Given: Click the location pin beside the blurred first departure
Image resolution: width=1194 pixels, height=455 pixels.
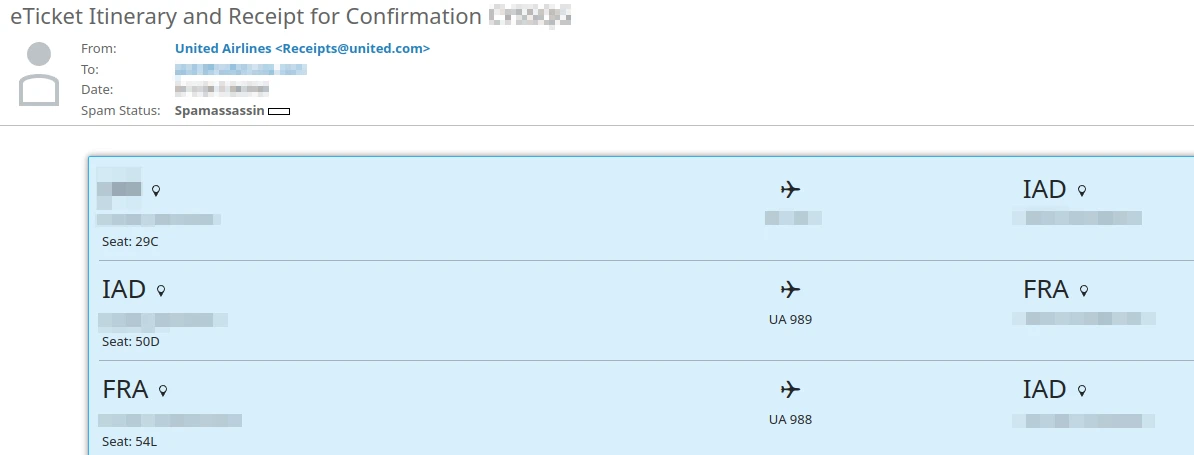Looking at the screenshot, I should pyautogui.click(x=156, y=190).
